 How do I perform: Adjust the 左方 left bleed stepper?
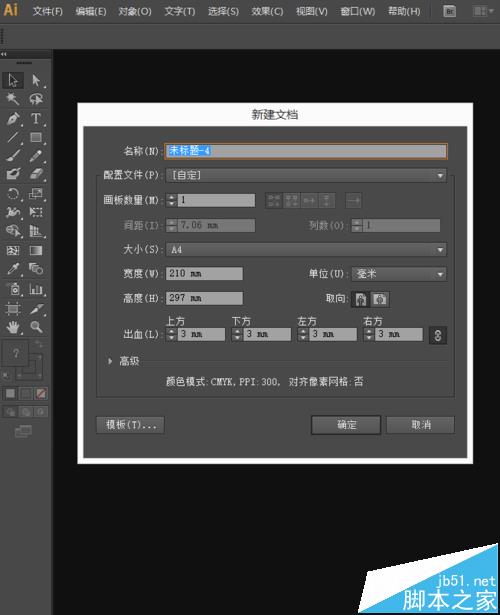(x=303, y=335)
